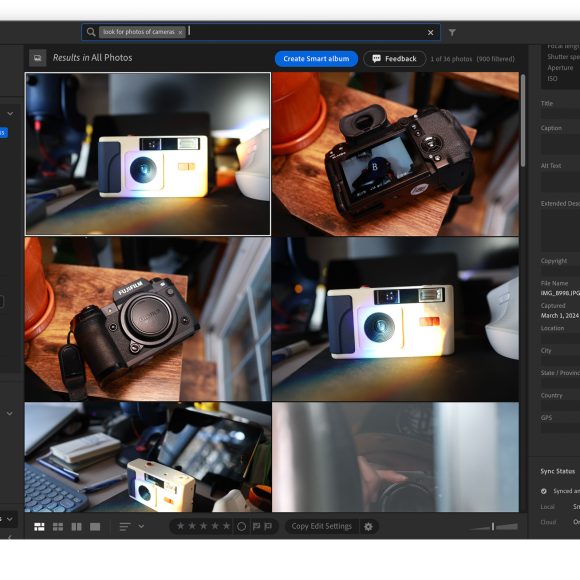Click the '(900 filtered)' text

tap(496, 59)
